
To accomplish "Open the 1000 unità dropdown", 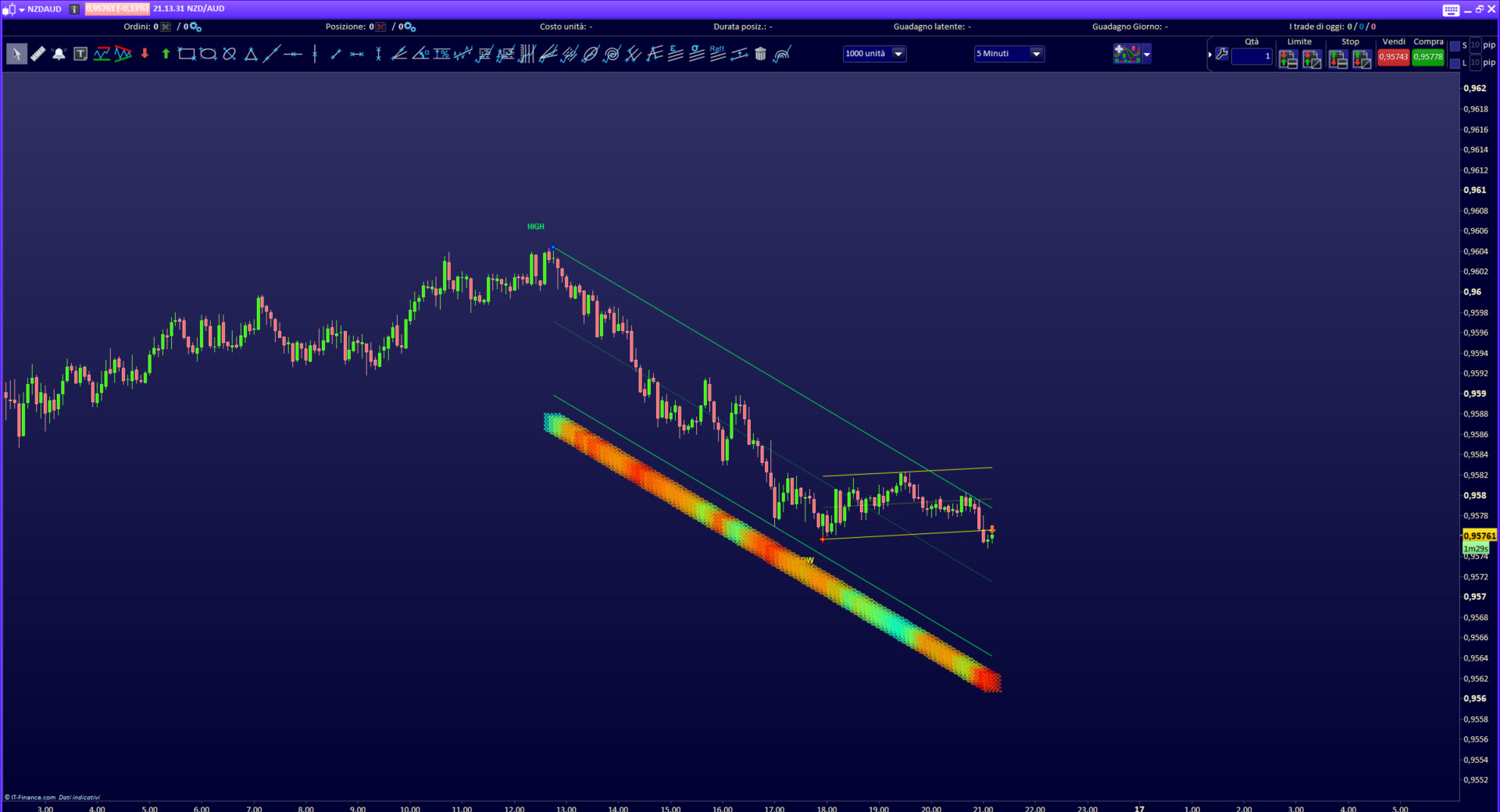I will (898, 54).
